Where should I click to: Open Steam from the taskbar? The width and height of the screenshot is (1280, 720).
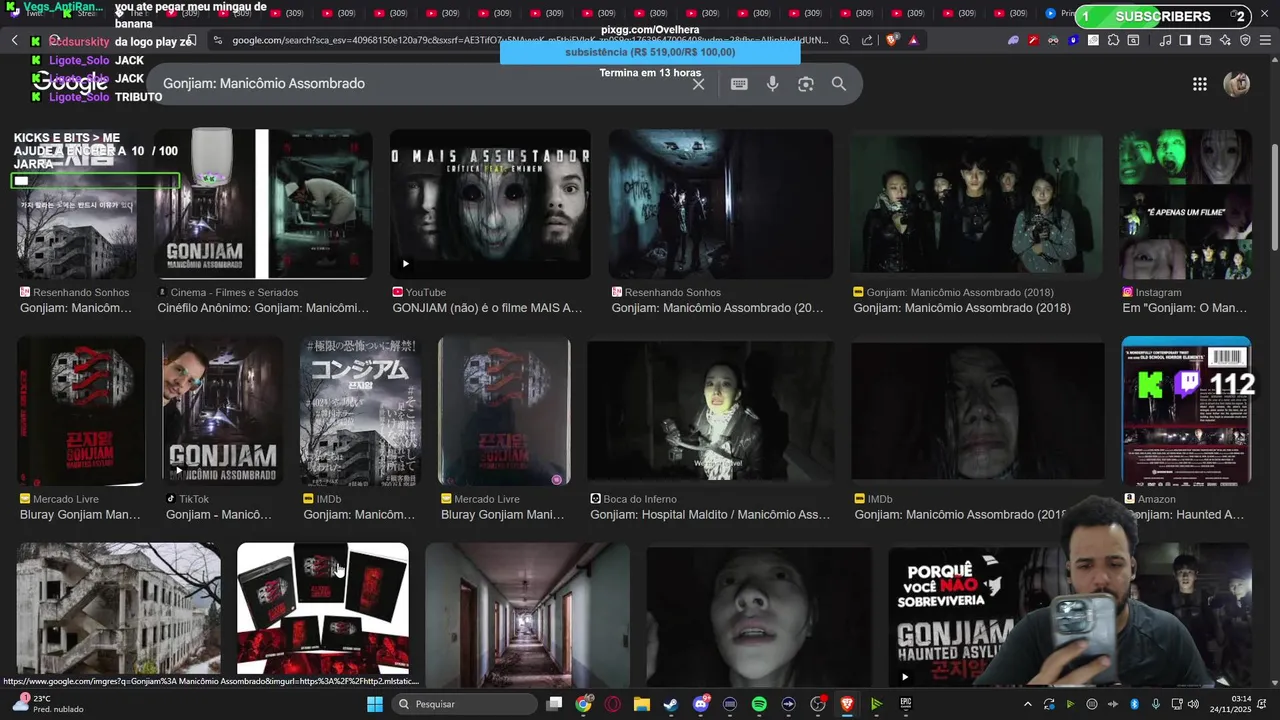(x=670, y=704)
